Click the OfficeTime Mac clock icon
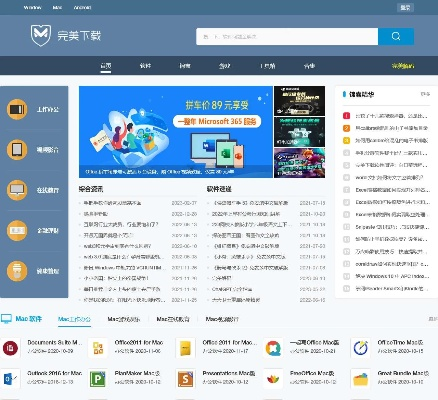 pos(360,348)
